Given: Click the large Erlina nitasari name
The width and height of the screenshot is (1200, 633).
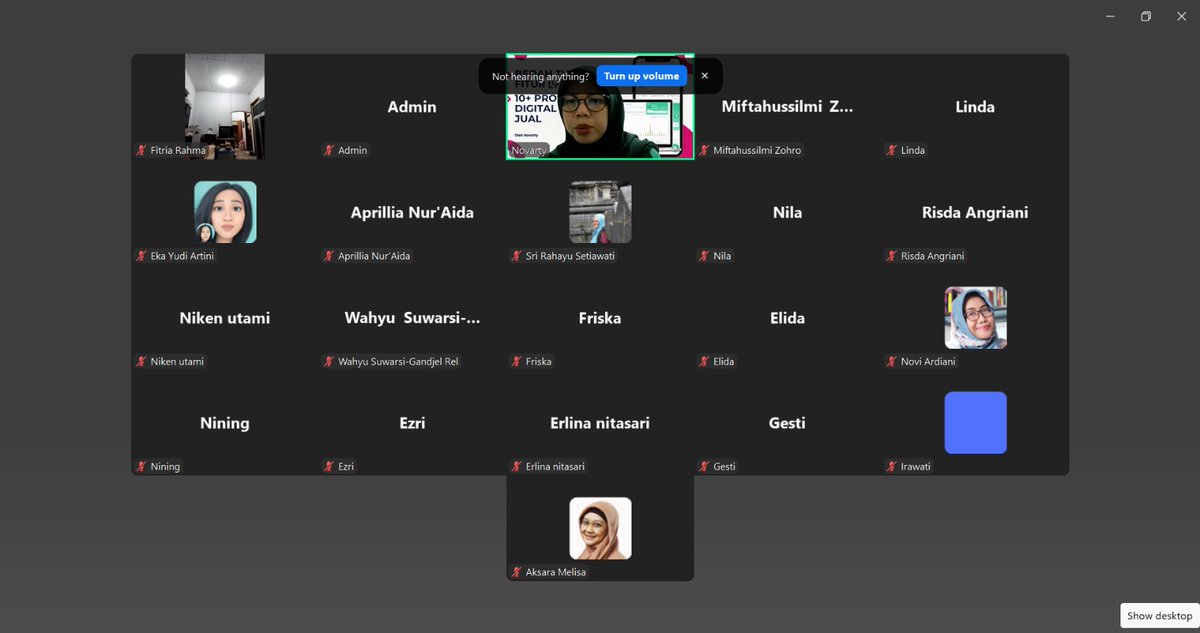Looking at the screenshot, I should (600, 423).
